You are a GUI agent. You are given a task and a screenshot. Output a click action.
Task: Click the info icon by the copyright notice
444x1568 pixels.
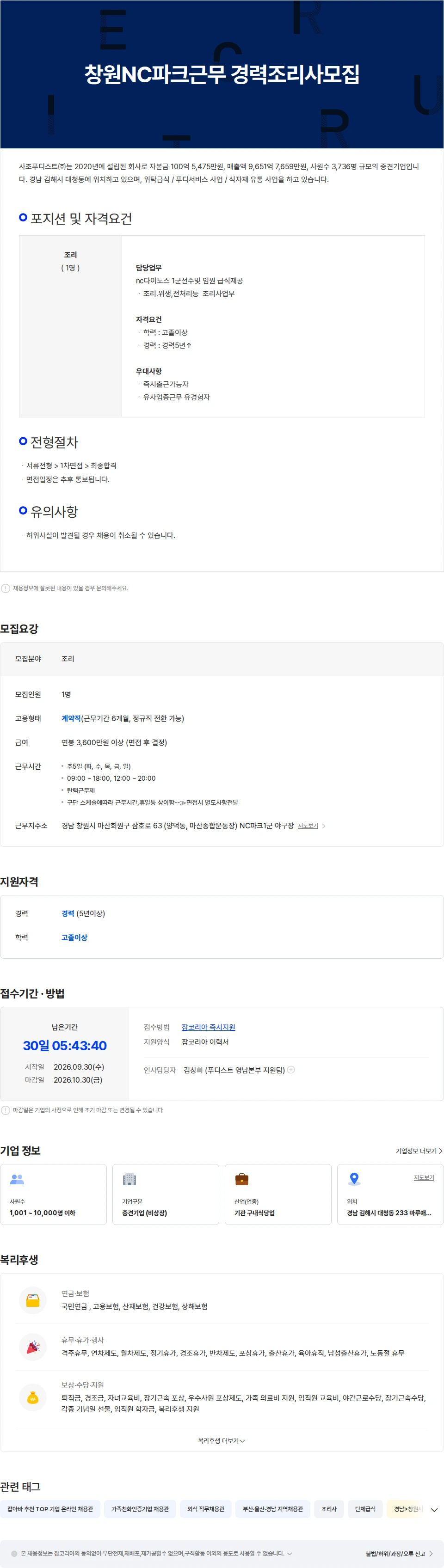[15, 1553]
